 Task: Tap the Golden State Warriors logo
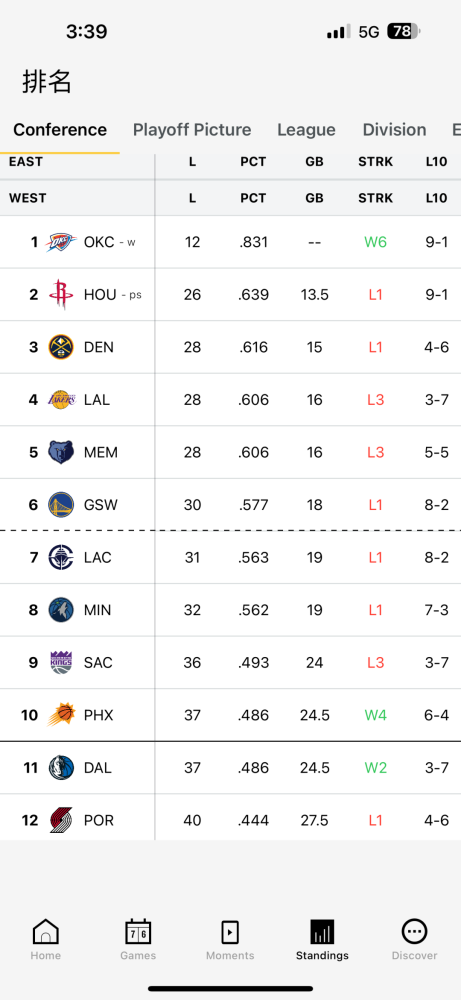pos(61,505)
